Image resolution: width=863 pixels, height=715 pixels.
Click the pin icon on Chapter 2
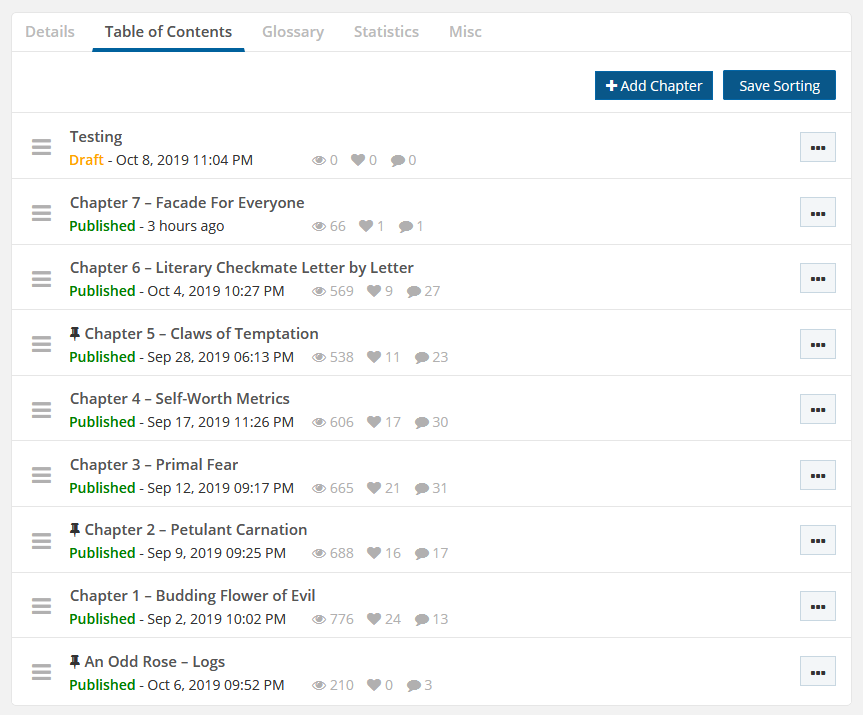click(x=75, y=530)
